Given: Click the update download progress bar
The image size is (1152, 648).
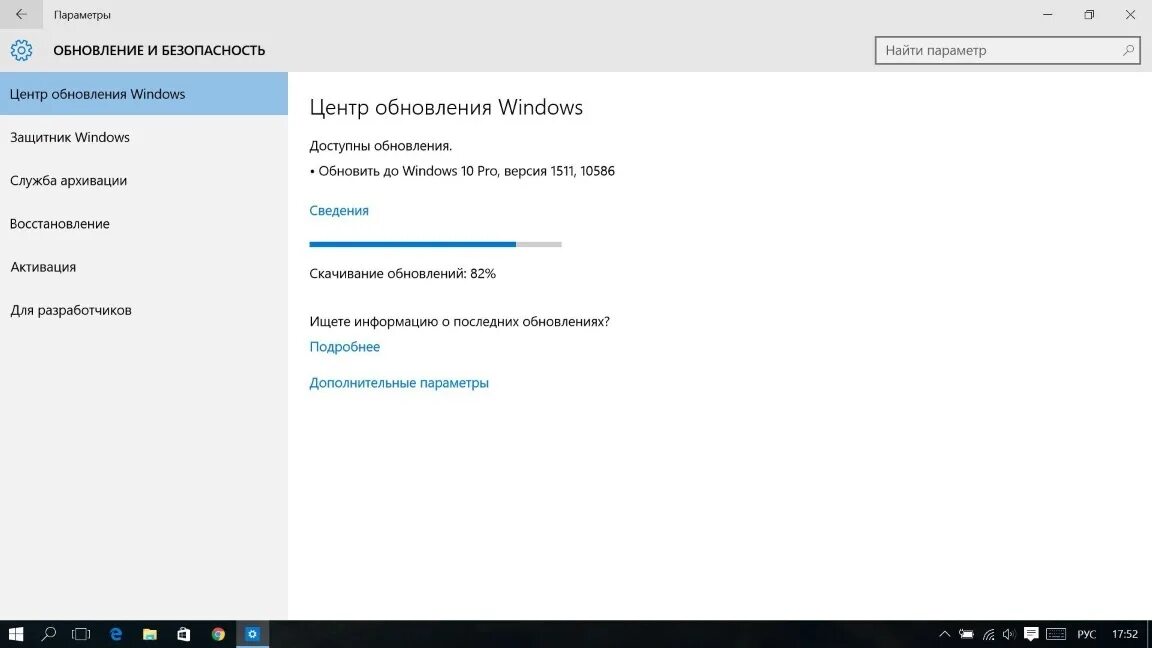Looking at the screenshot, I should coord(436,244).
